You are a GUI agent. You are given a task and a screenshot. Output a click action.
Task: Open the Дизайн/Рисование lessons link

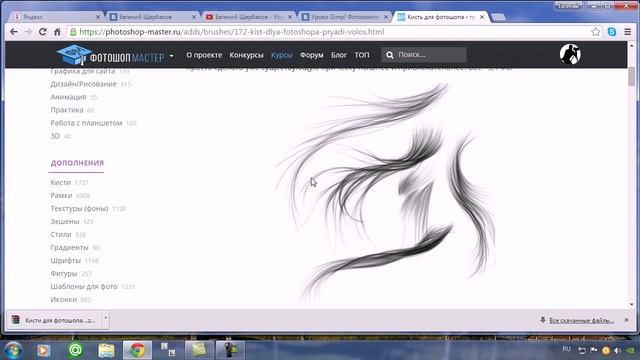[84, 84]
